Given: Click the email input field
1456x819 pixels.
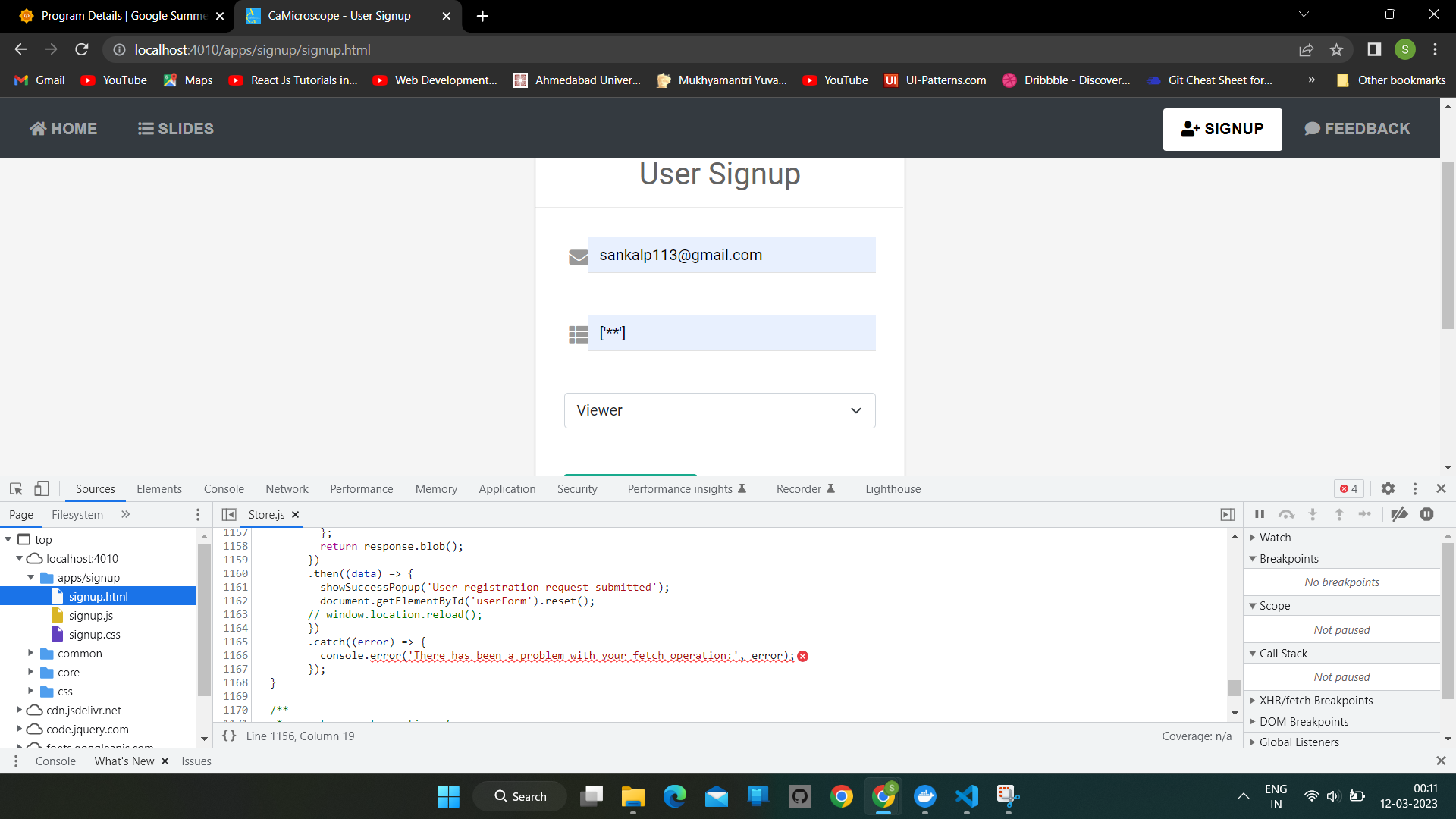Looking at the screenshot, I should (731, 256).
